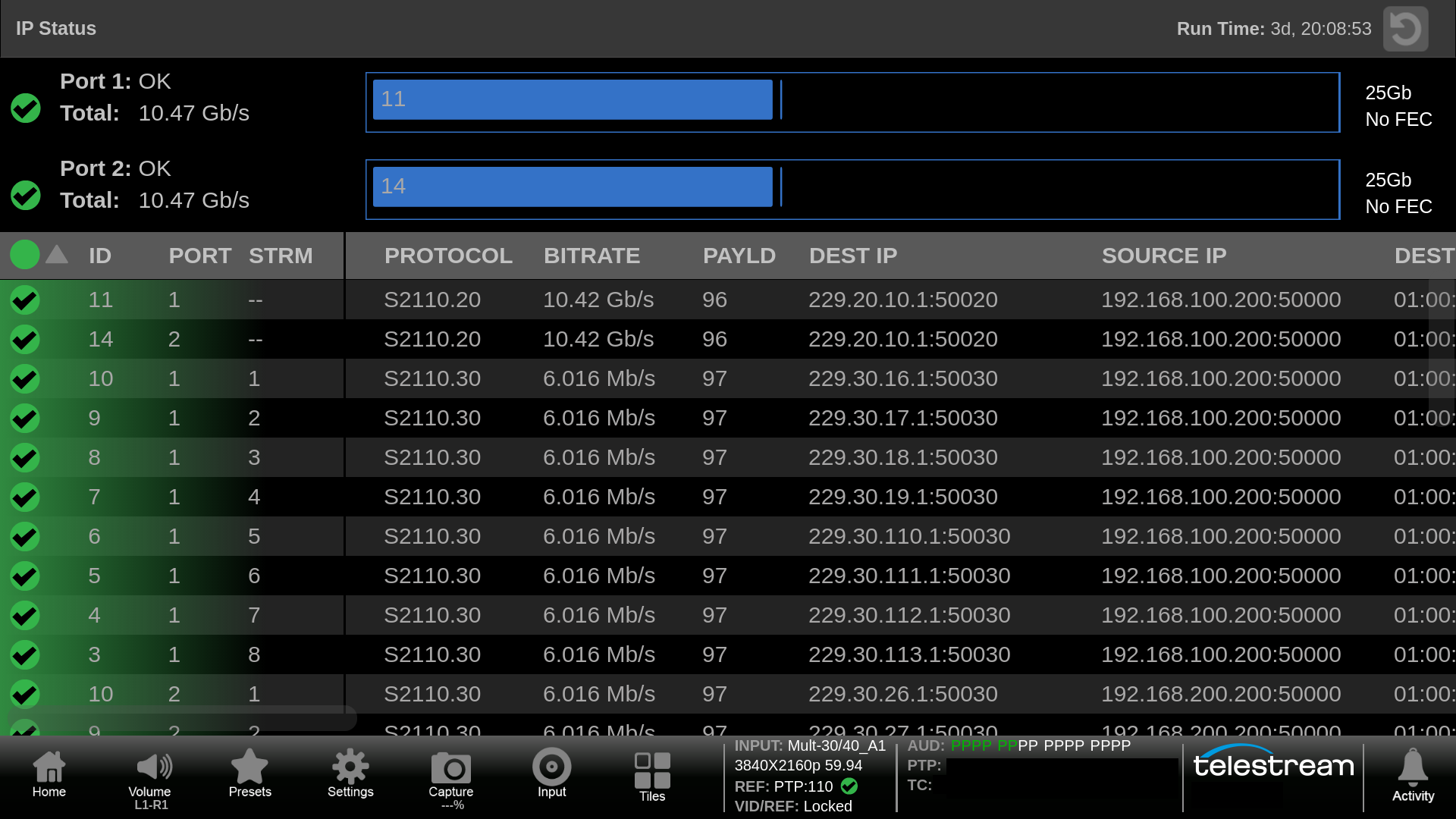Open the Presets panel

pos(249,773)
